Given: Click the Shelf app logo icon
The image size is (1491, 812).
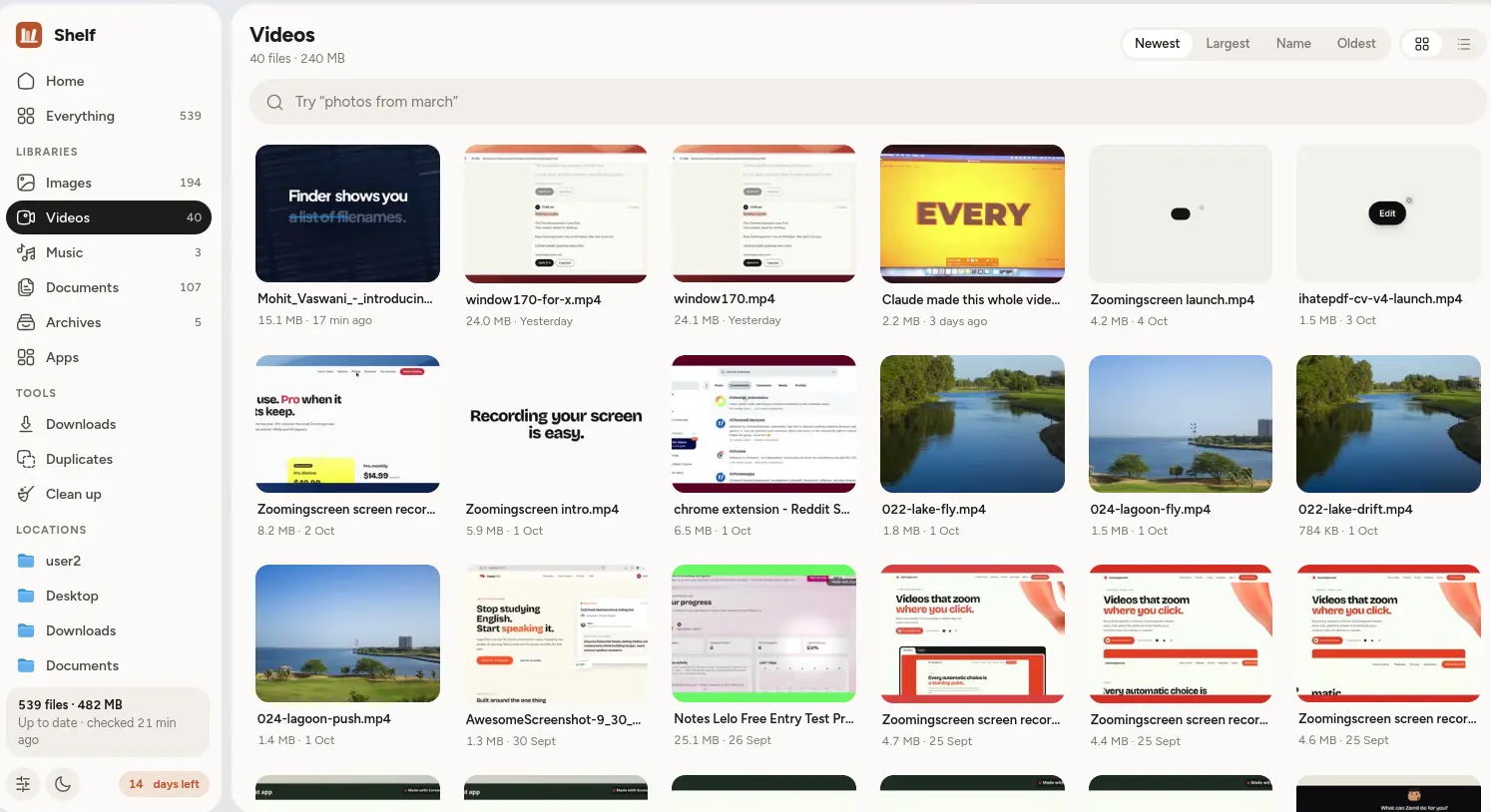Looking at the screenshot, I should point(29,35).
